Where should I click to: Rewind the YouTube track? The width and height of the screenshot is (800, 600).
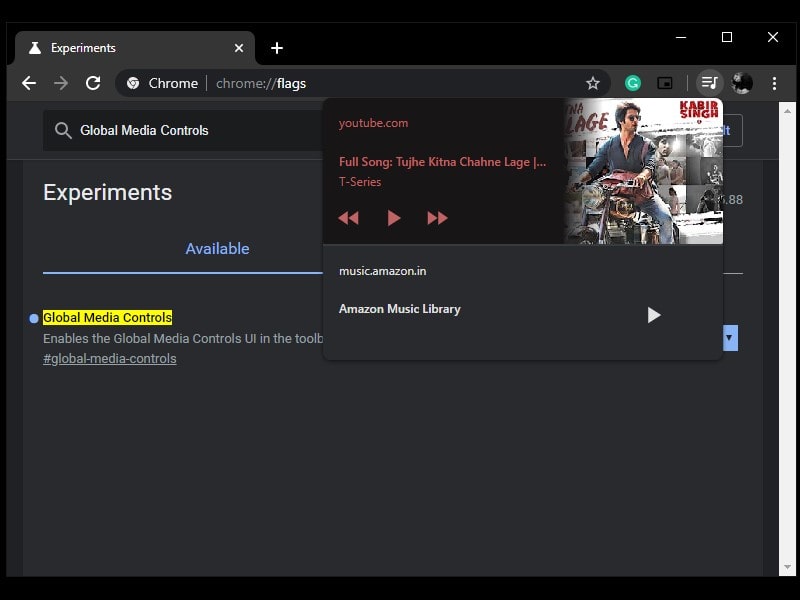click(348, 218)
